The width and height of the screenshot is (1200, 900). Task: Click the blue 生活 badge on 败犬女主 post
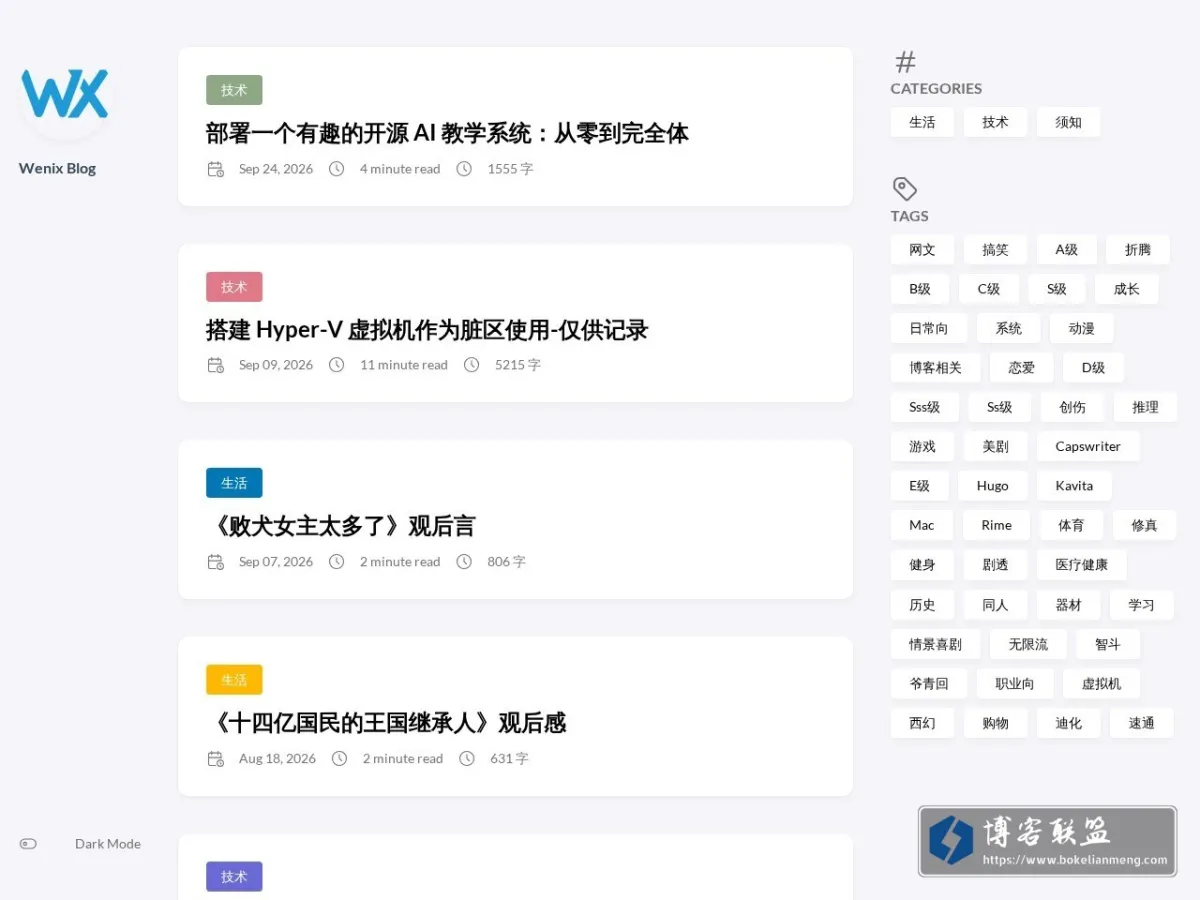234,483
